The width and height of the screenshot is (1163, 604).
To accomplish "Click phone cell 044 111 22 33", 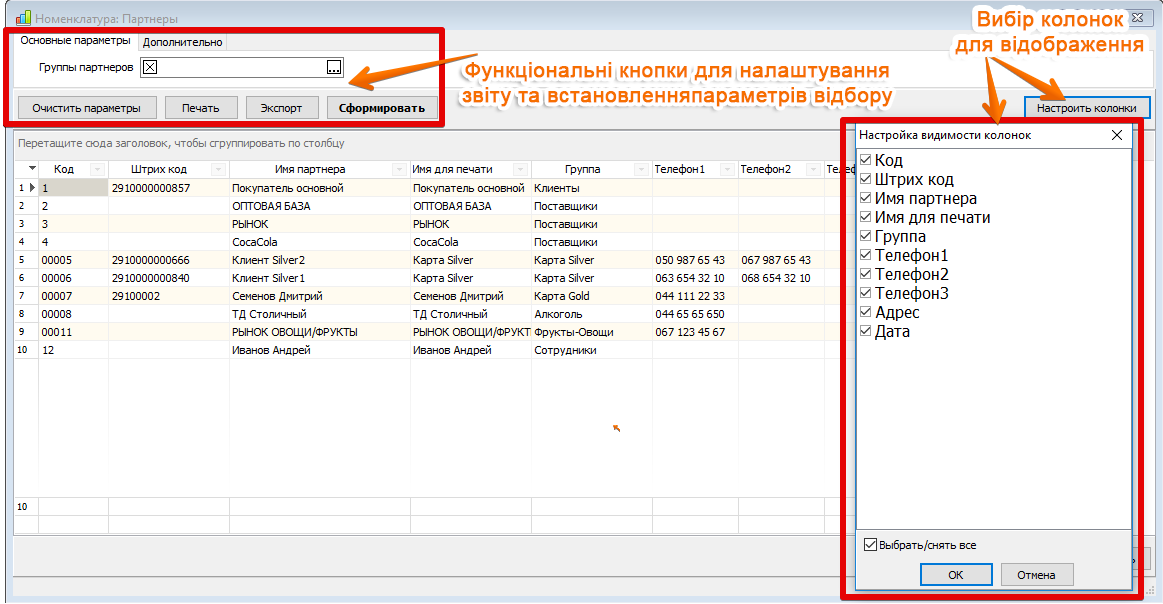I will [x=695, y=296].
